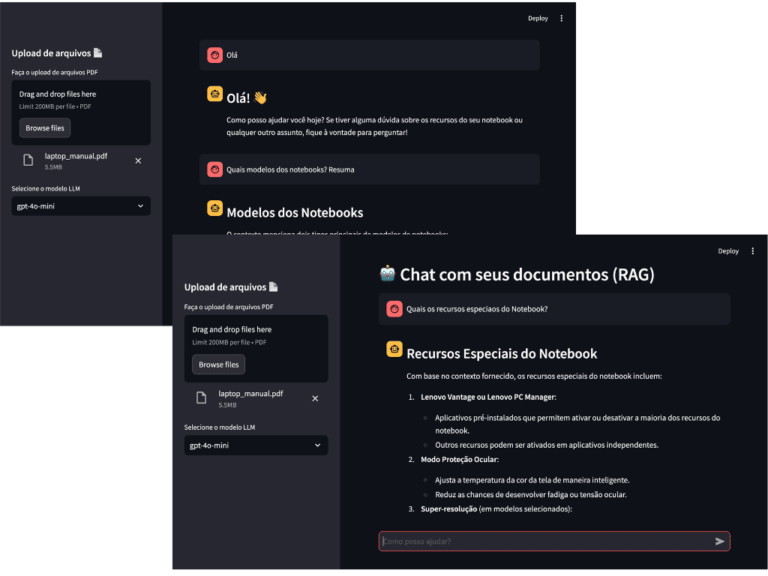Click the user avatar beside the 'Olá' message
Screen dimensions: 768x576
point(214,55)
